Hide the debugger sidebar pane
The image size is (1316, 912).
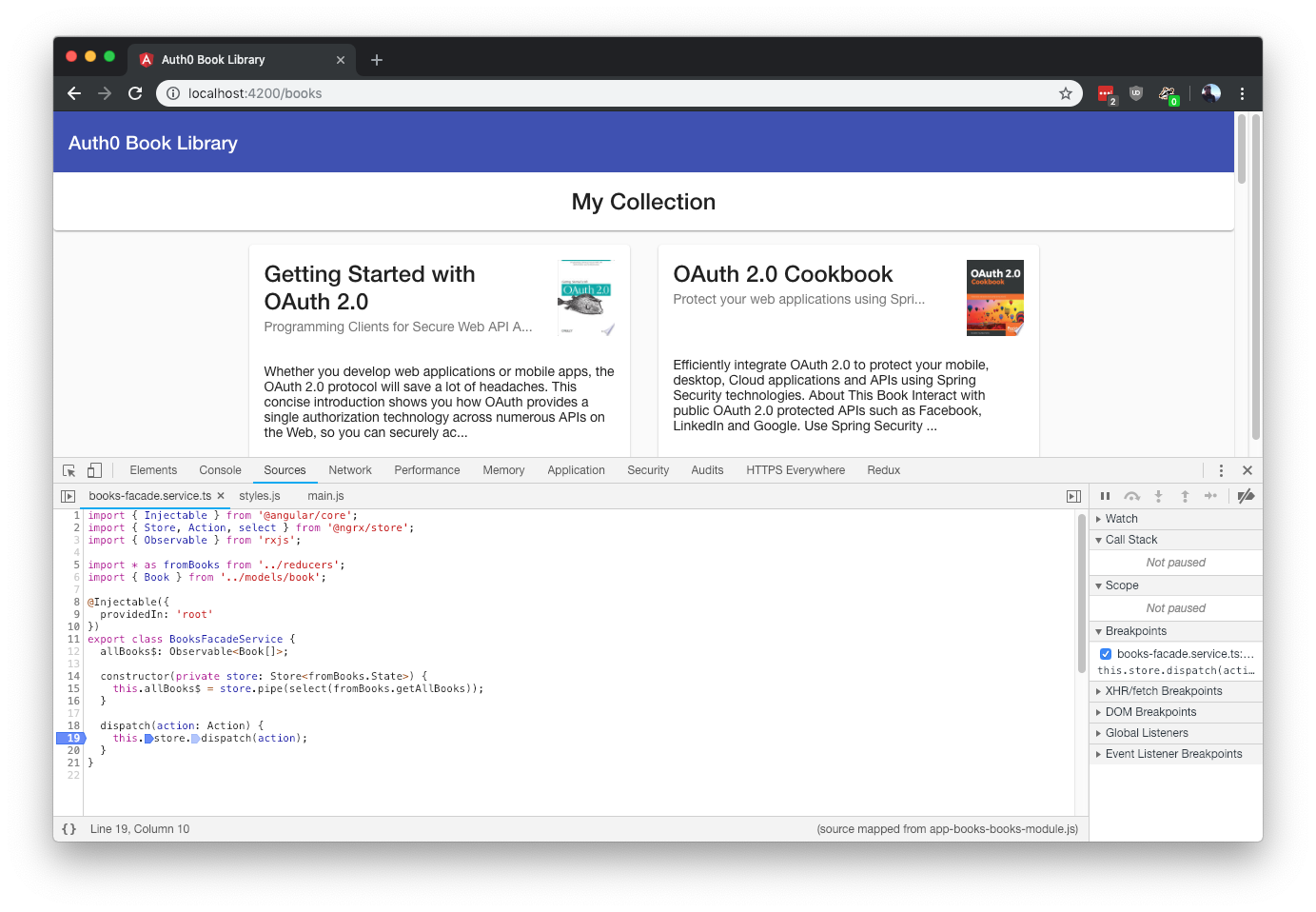click(x=1073, y=496)
